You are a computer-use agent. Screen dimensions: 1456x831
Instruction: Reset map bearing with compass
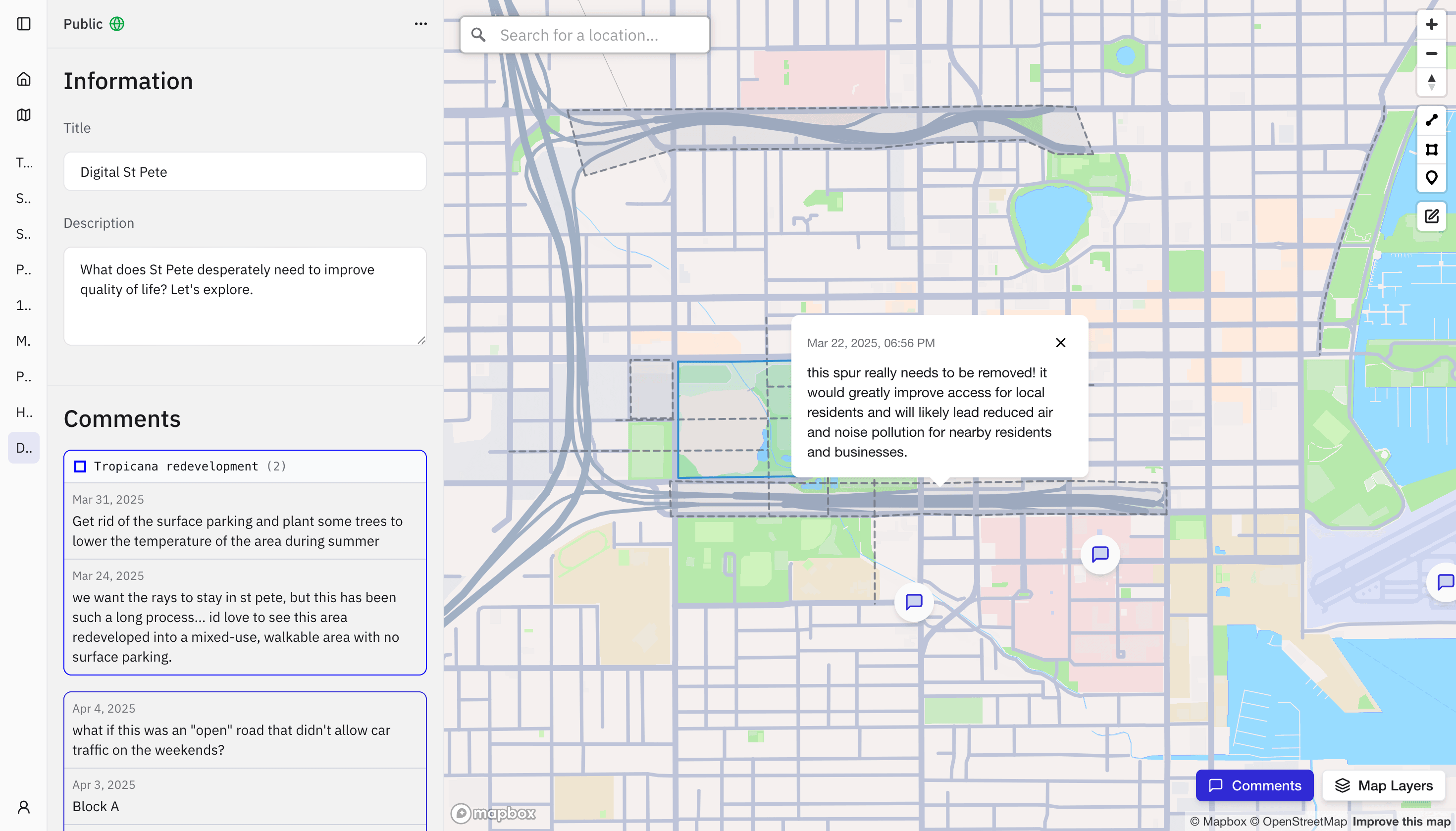[1431, 82]
